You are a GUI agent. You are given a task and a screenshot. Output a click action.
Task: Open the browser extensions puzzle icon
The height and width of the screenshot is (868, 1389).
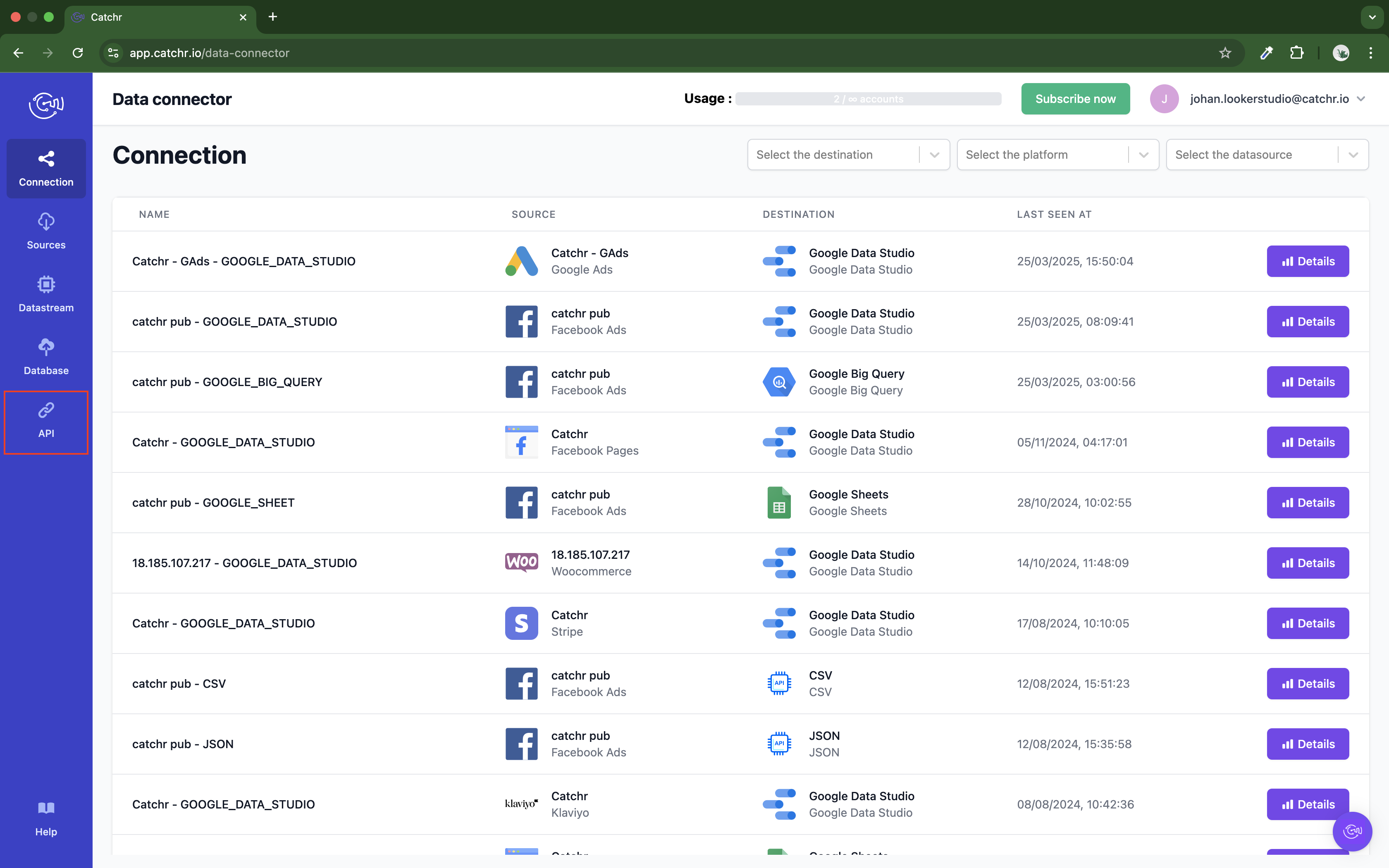1296,53
